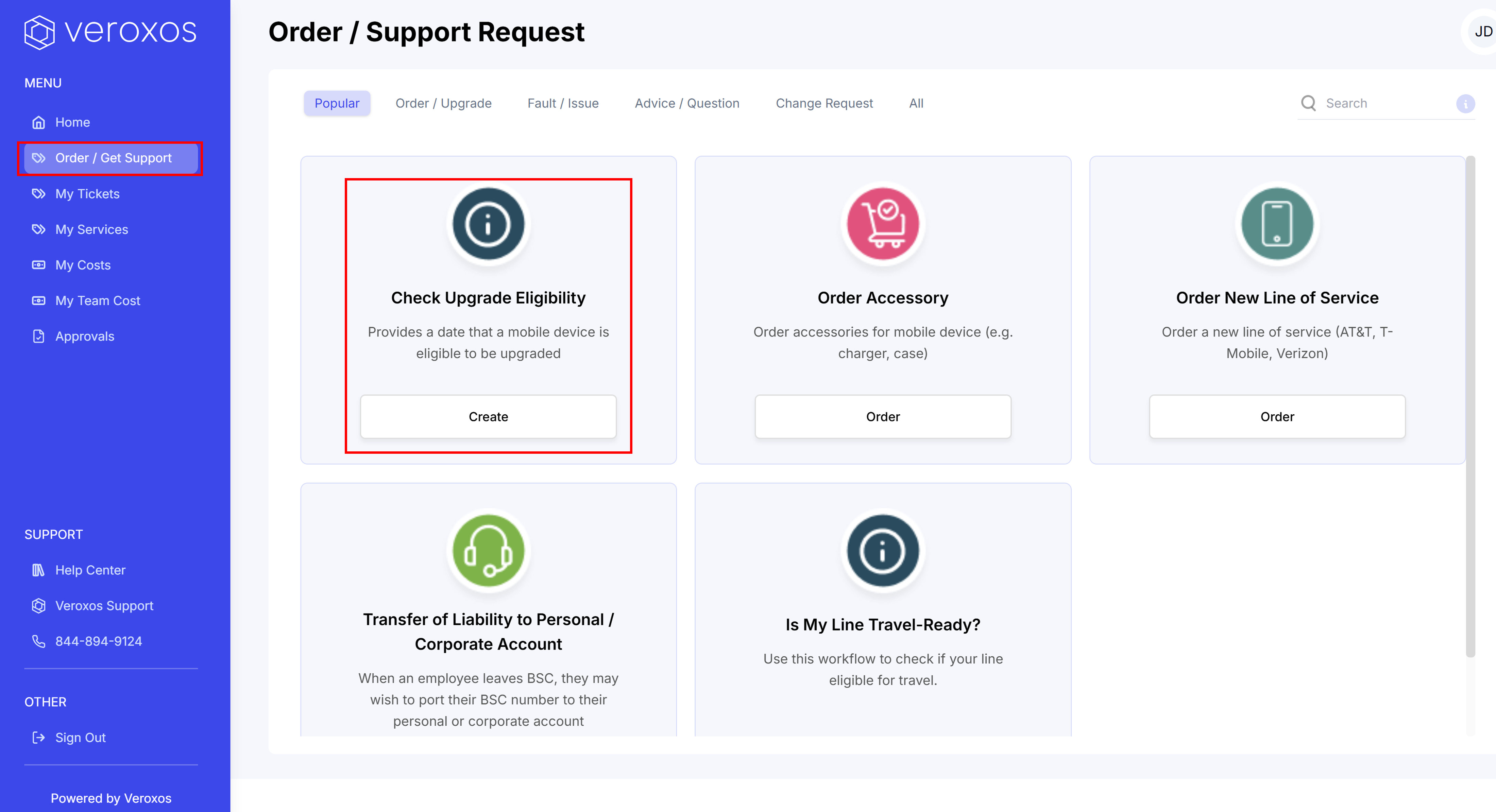Click the phone icon next to 844-894-9124
Viewport: 1496px width, 812px height.
(38, 641)
